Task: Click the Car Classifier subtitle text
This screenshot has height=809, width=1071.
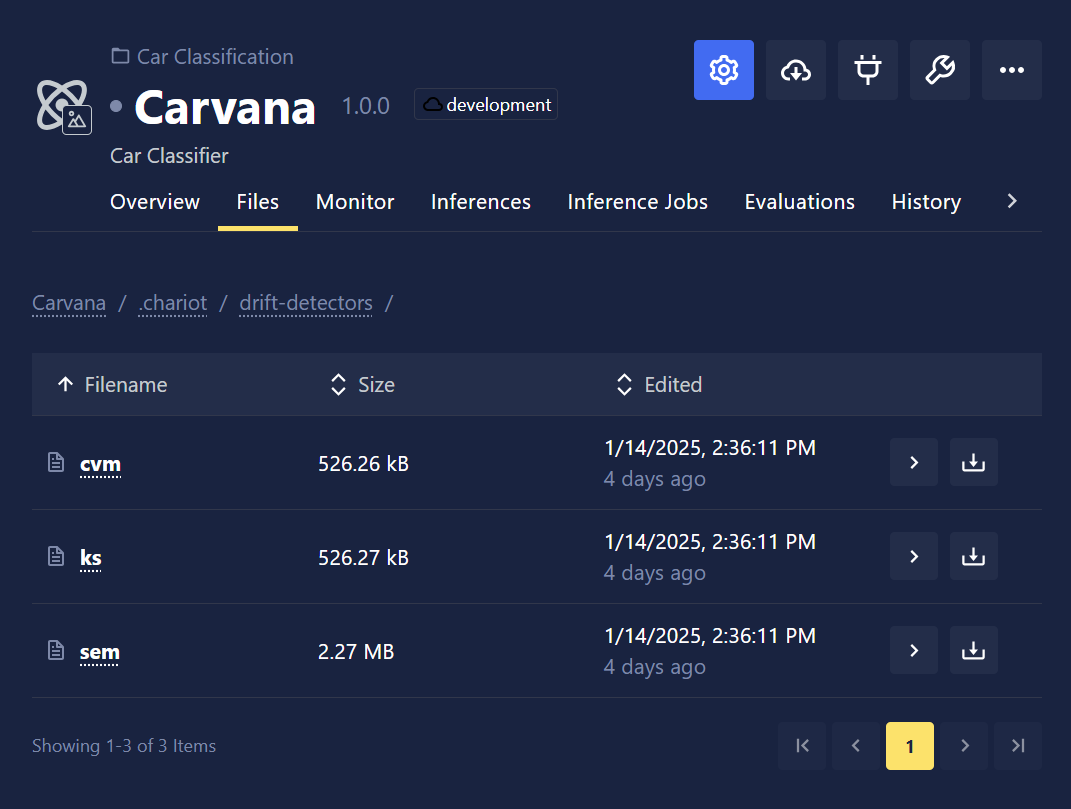Action: tap(169, 156)
